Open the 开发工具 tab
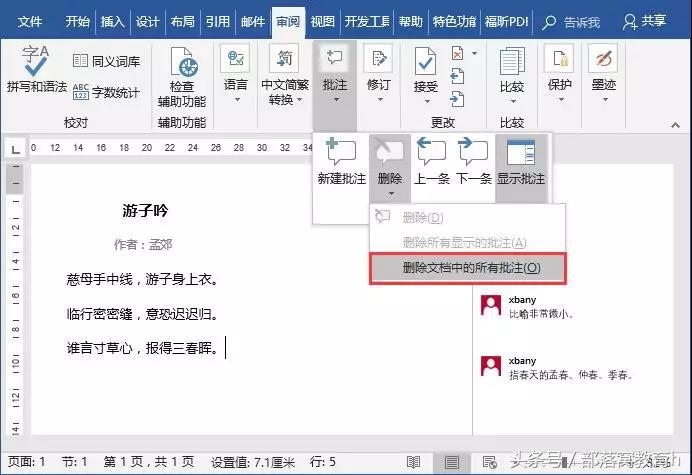 (x=367, y=22)
